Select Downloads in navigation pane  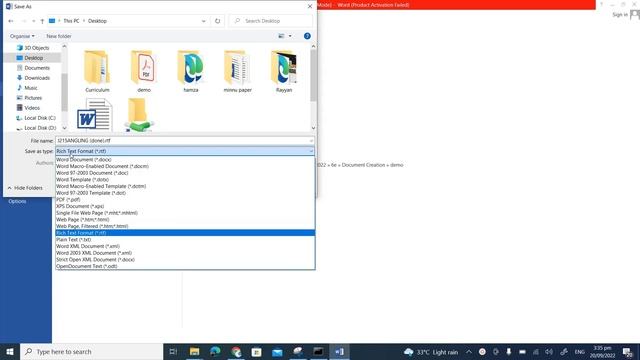(33, 78)
